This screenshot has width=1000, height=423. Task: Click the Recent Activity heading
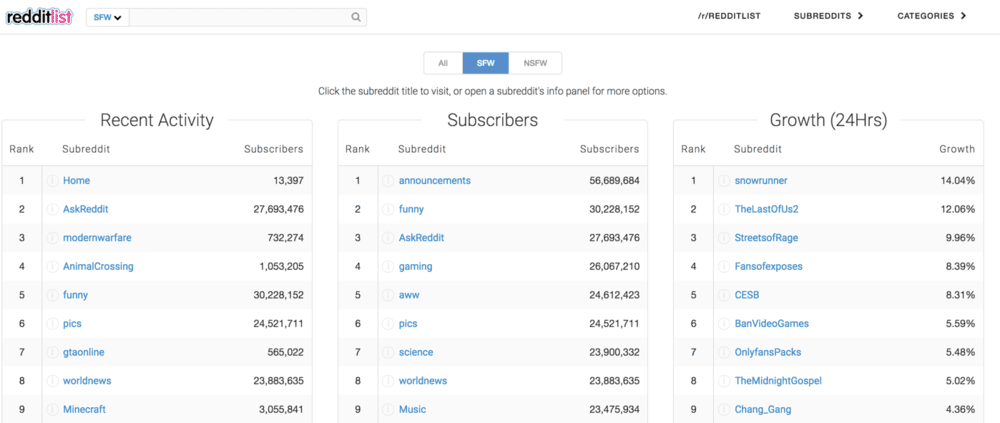pyautogui.click(x=157, y=120)
